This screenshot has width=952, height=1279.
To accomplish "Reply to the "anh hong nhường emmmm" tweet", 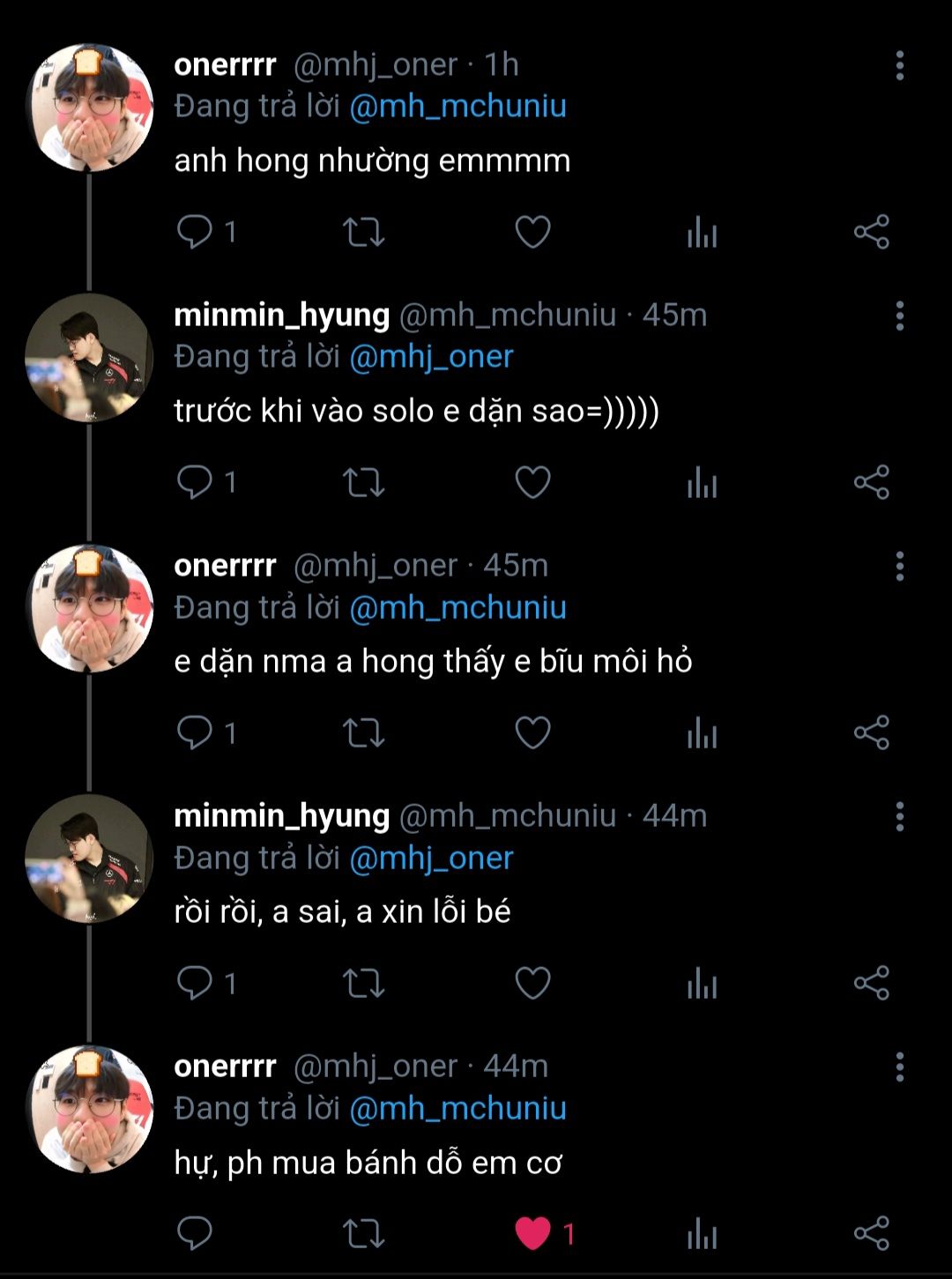I will click(195, 232).
